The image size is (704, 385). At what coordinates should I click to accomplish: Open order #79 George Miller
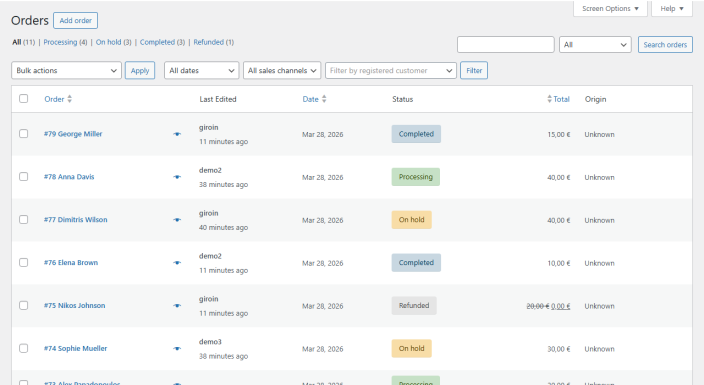click(x=73, y=134)
